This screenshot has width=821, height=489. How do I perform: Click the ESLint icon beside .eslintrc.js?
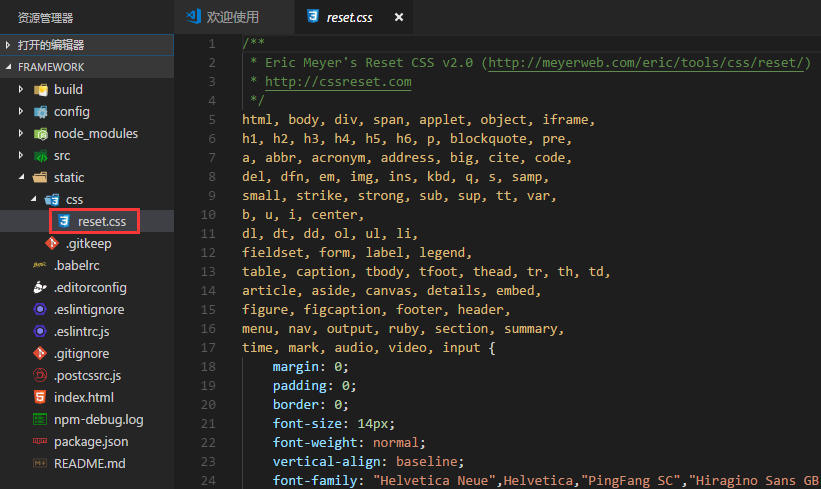click(40, 331)
